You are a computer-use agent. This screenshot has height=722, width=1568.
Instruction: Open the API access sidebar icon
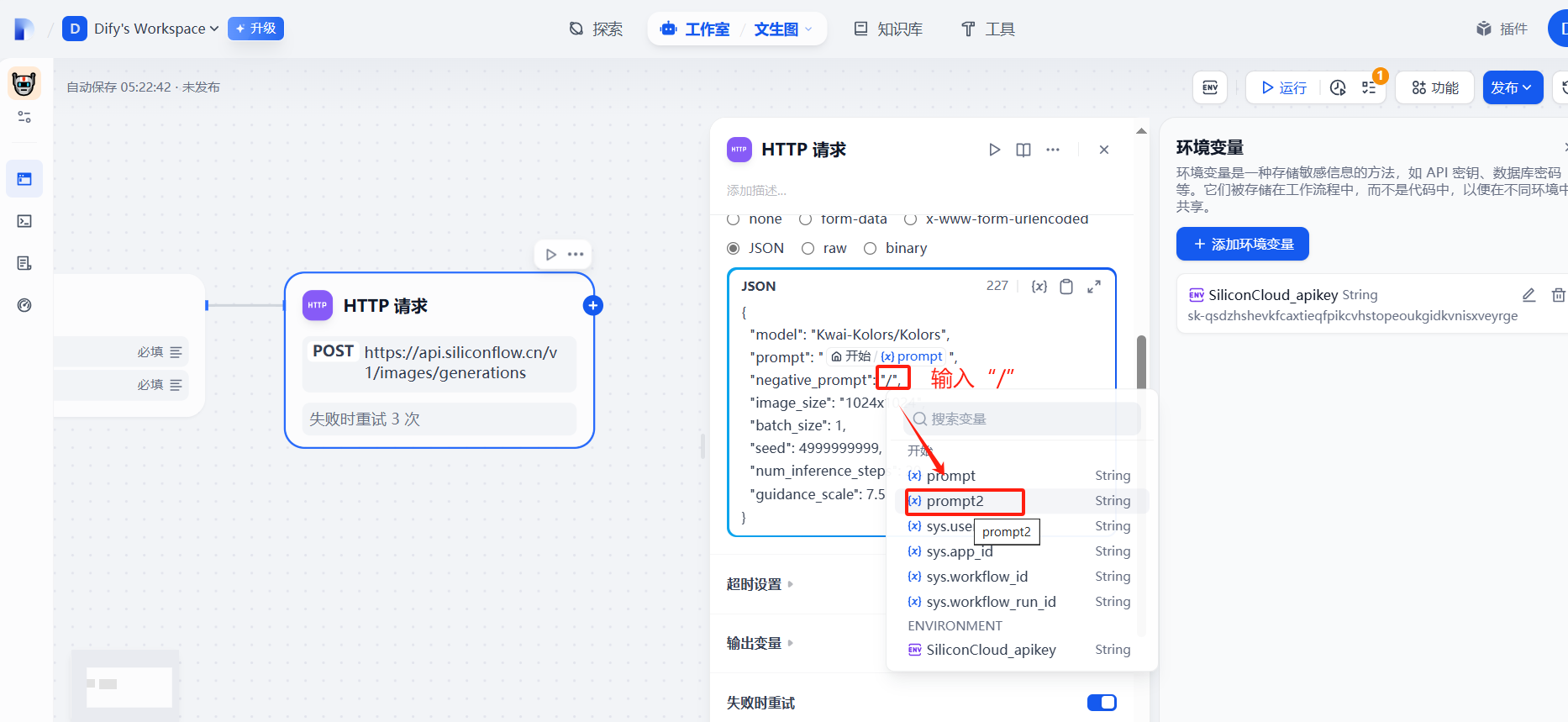[x=24, y=221]
